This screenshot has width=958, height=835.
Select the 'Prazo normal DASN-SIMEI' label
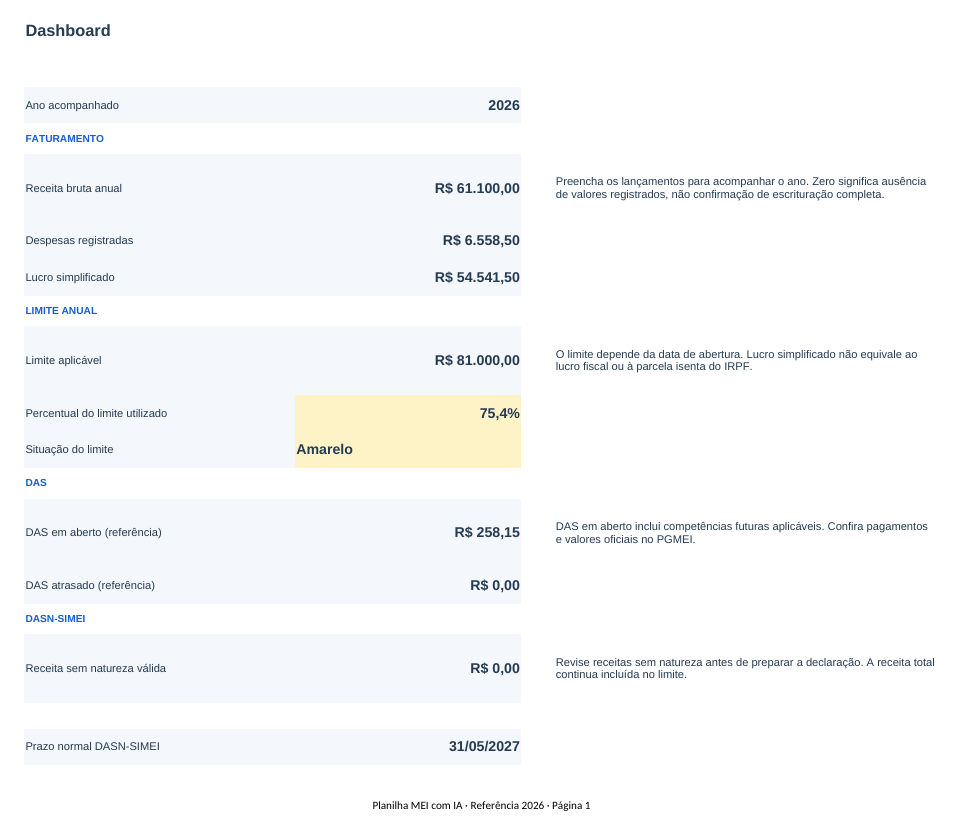(x=92, y=746)
